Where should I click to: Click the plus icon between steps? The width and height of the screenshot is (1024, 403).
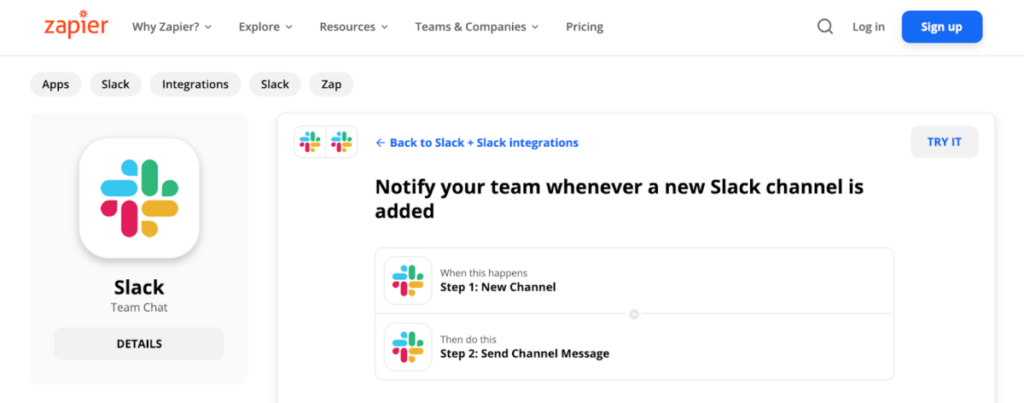click(x=633, y=314)
